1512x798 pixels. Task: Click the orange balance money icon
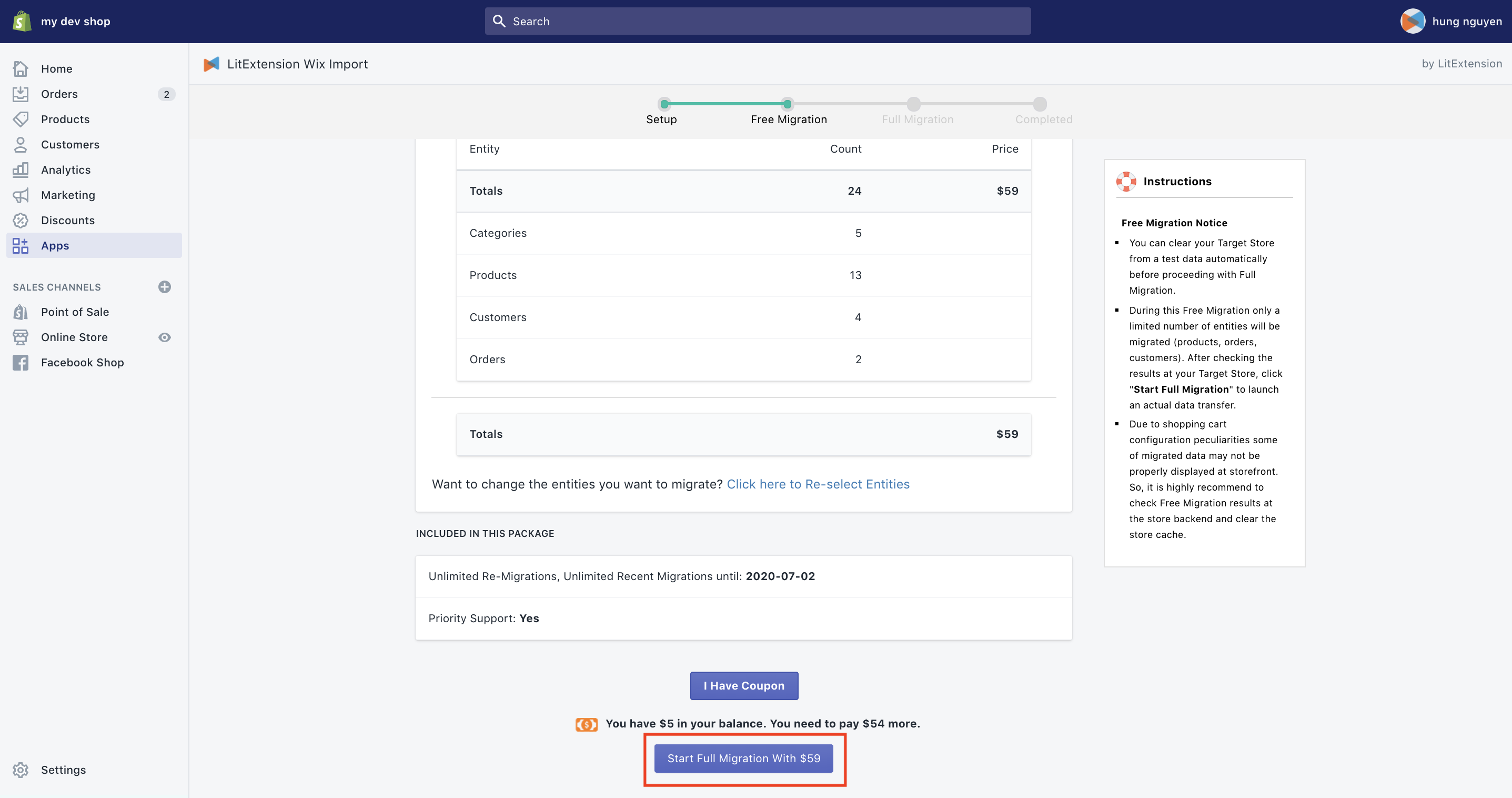587,724
